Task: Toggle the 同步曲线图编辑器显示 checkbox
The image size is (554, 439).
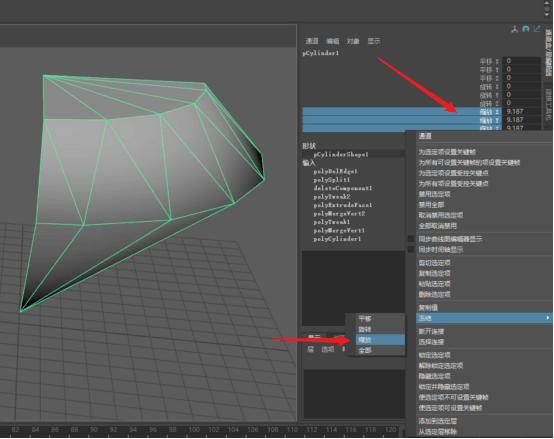Action: click(x=411, y=239)
